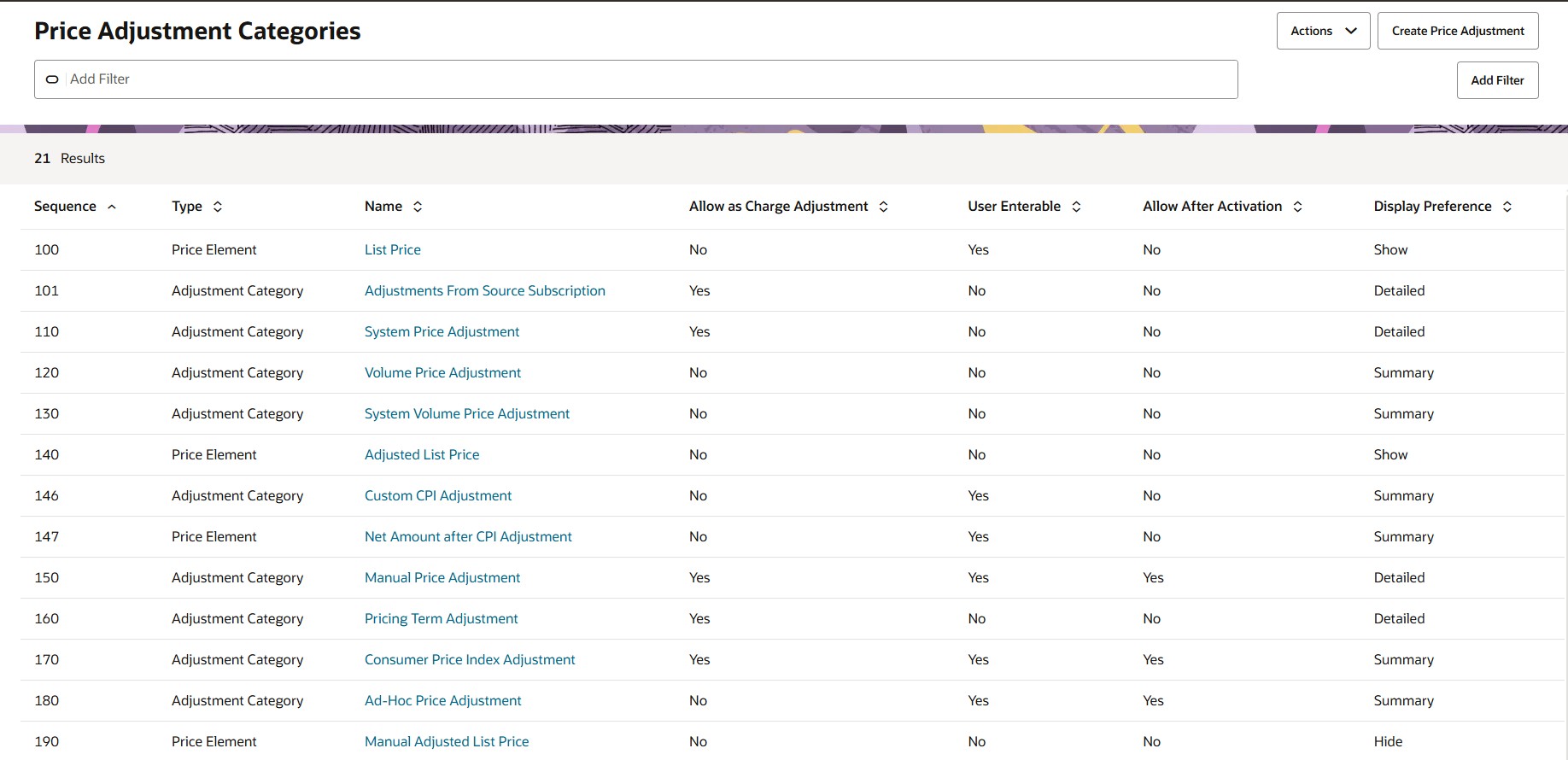The height and width of the screenshot is (760, 1568).
Task: Select sequence cell 101
Action: [x=47, y=290]
